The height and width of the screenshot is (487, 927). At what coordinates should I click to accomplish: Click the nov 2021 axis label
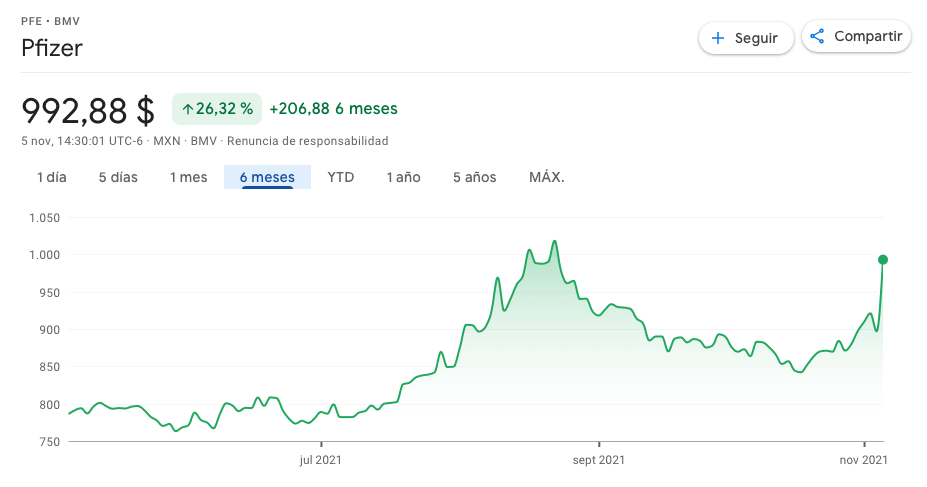pos(864,460)
